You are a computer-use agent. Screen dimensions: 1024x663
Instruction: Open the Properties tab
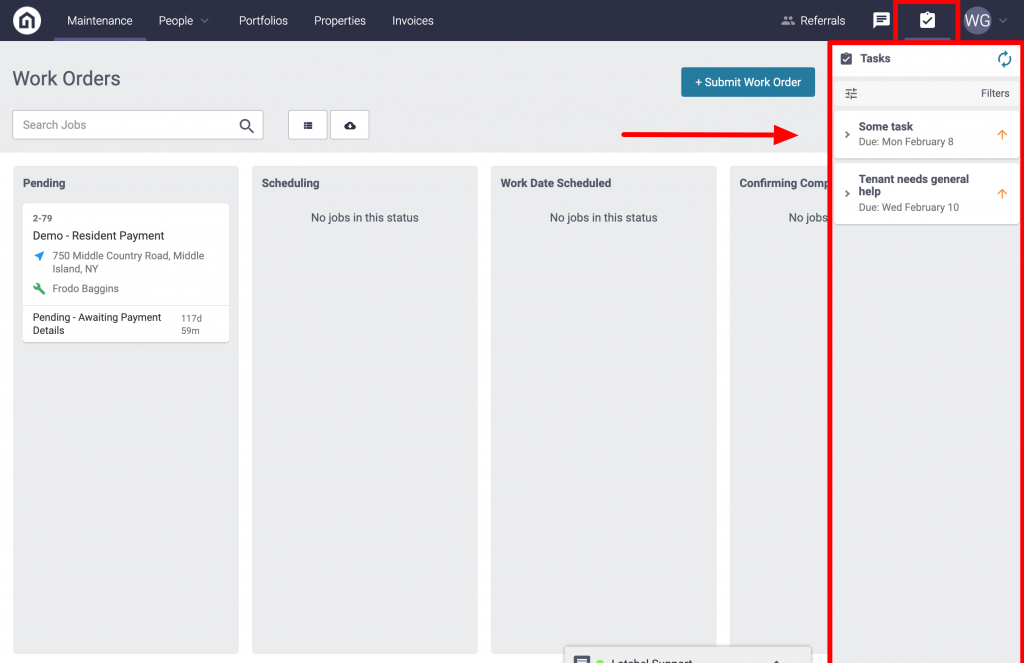(340, 20)
